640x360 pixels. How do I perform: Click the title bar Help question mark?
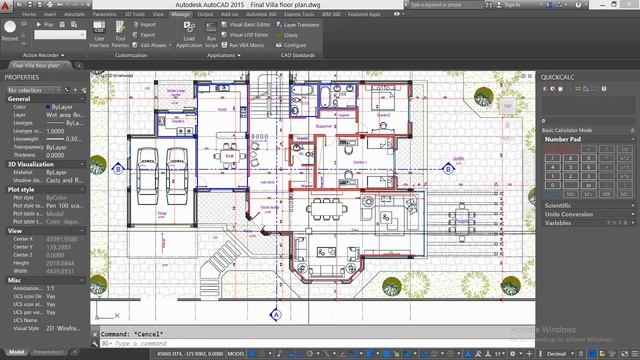coord(578,5)
